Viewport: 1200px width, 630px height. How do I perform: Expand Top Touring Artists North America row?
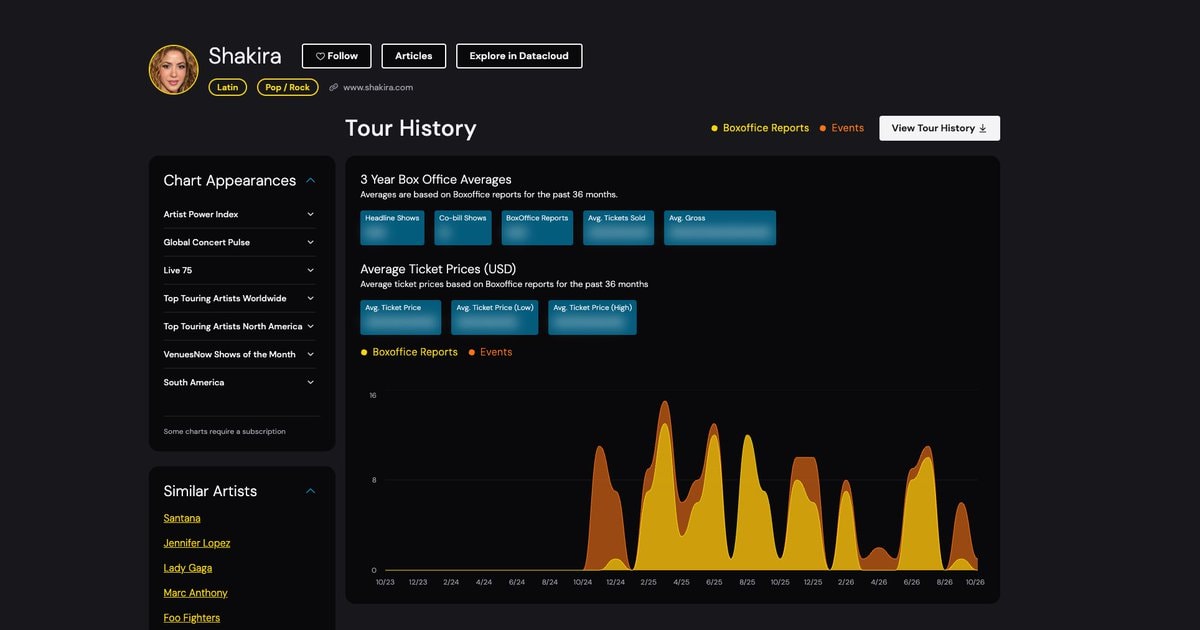point(242,326)
